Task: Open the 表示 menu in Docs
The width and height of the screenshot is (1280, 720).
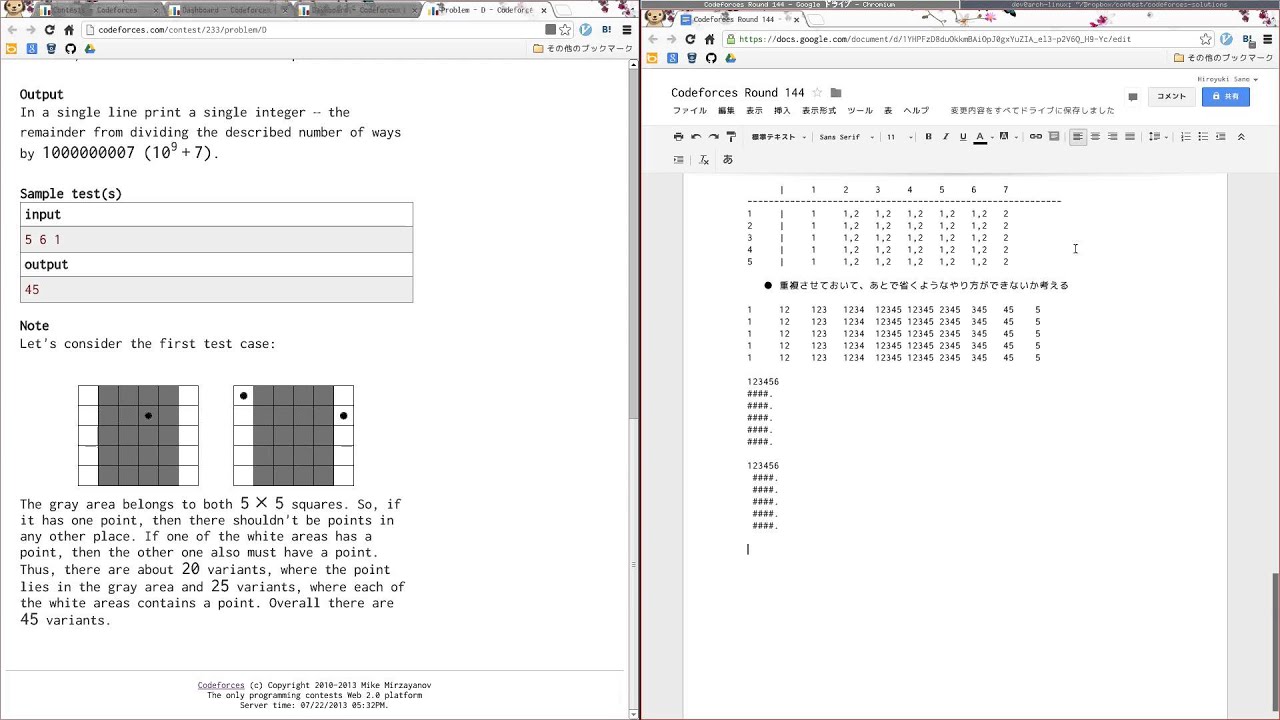Action: pos(754,111)
